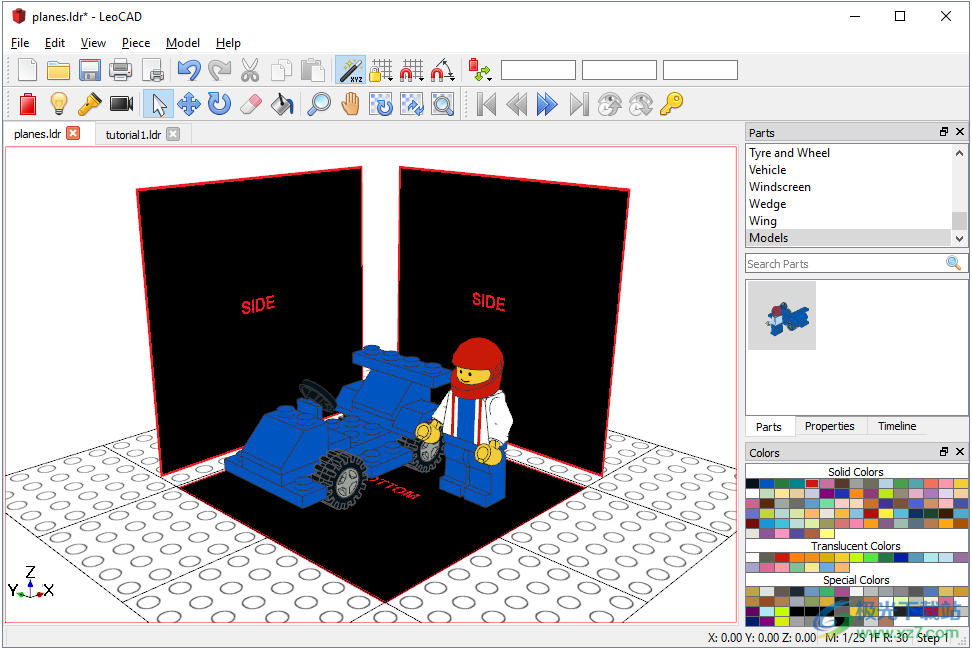Choose the Light bulb tool
The height and width of the screenshot is (649, 972).
click(59, 104)
